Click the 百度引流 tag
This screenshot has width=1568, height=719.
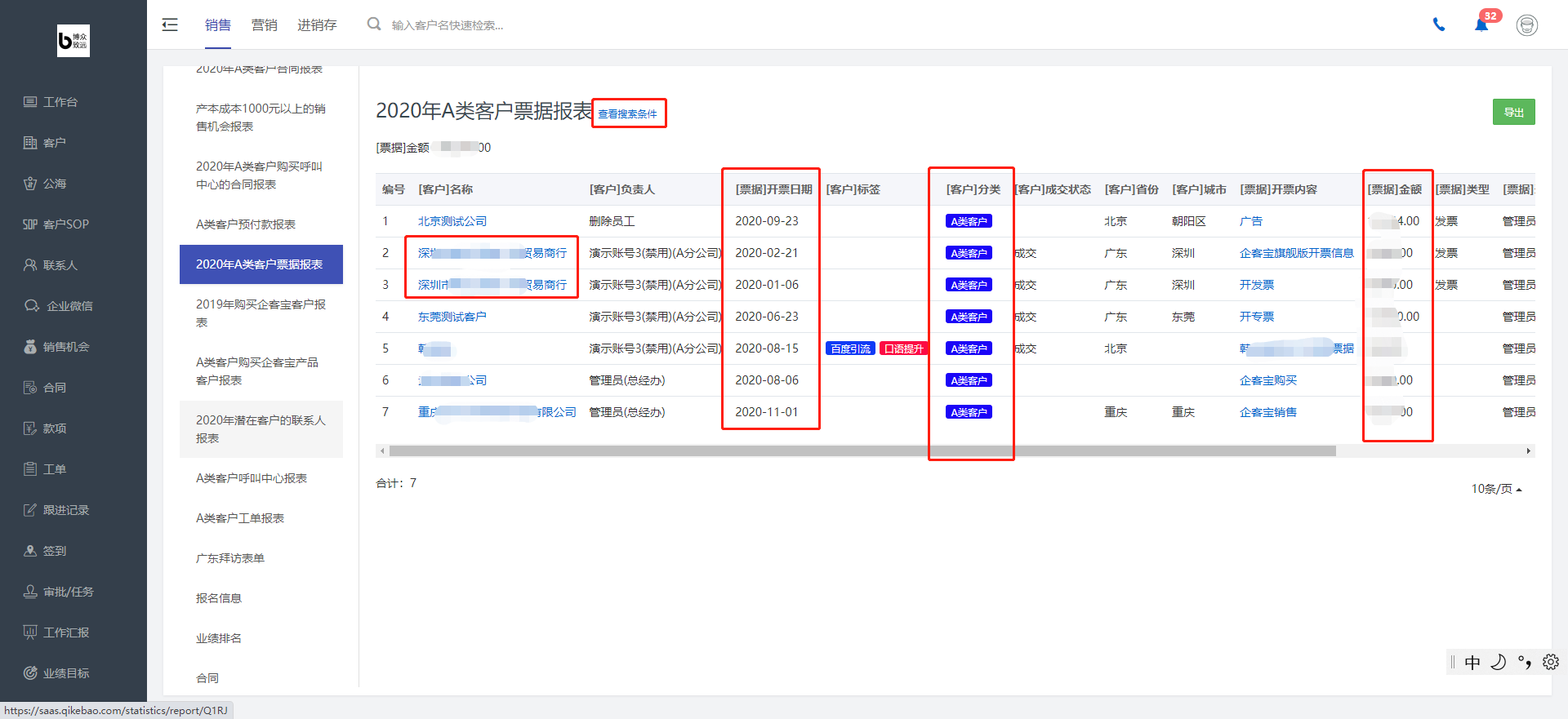[x=850, y=348]
